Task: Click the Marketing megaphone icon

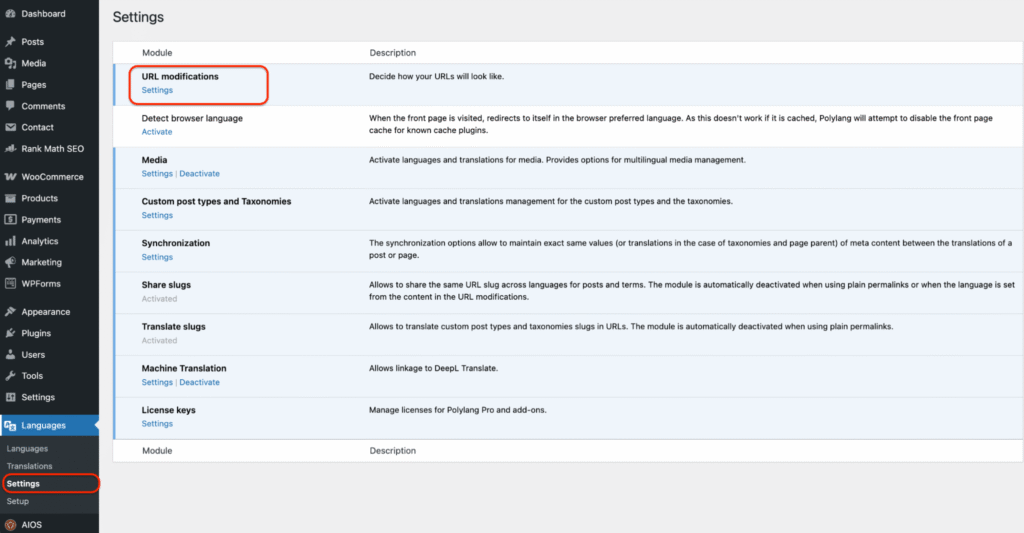Action: click(10, 263)
